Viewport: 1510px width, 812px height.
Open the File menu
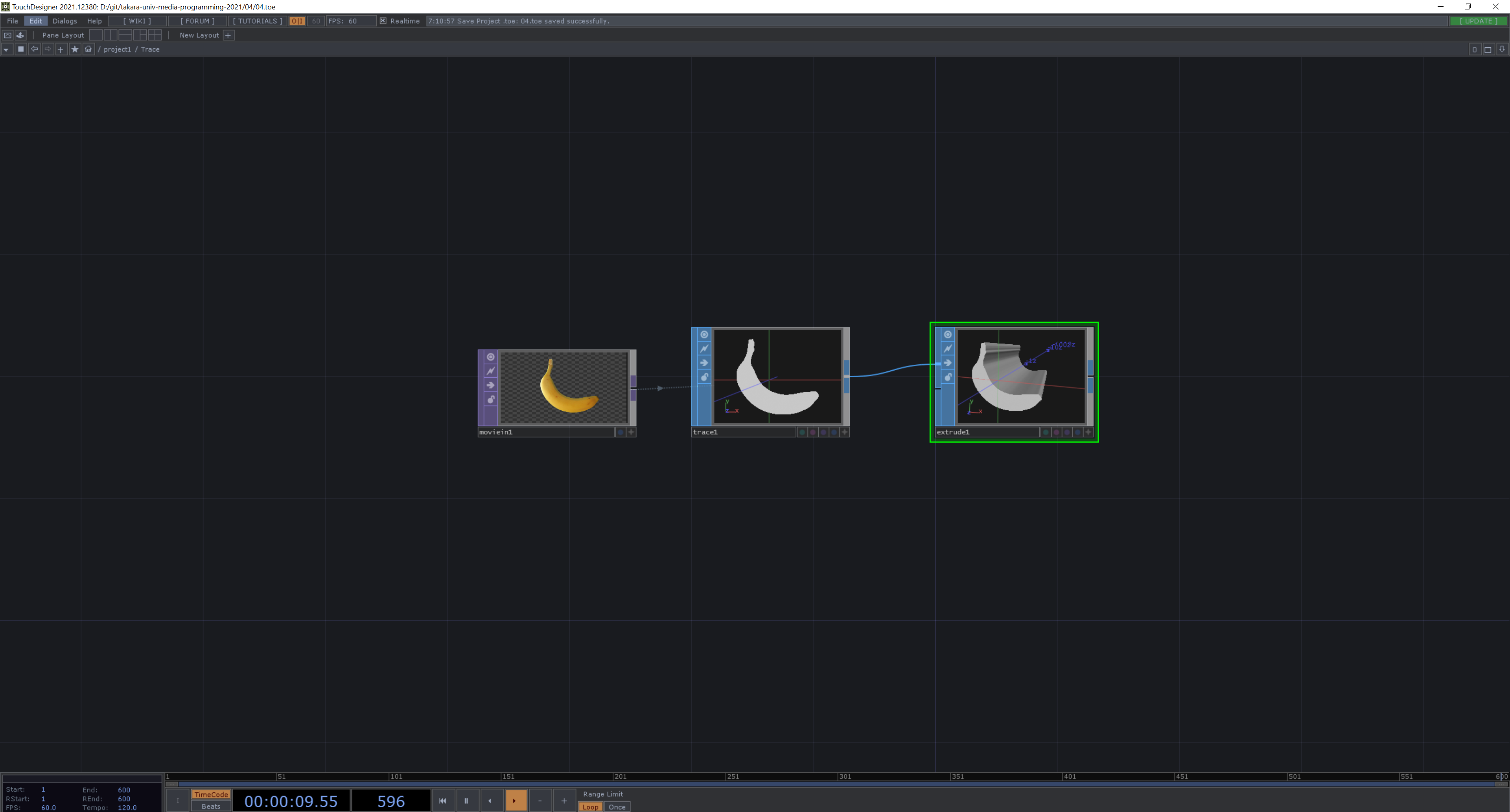(x=12, y=21)
